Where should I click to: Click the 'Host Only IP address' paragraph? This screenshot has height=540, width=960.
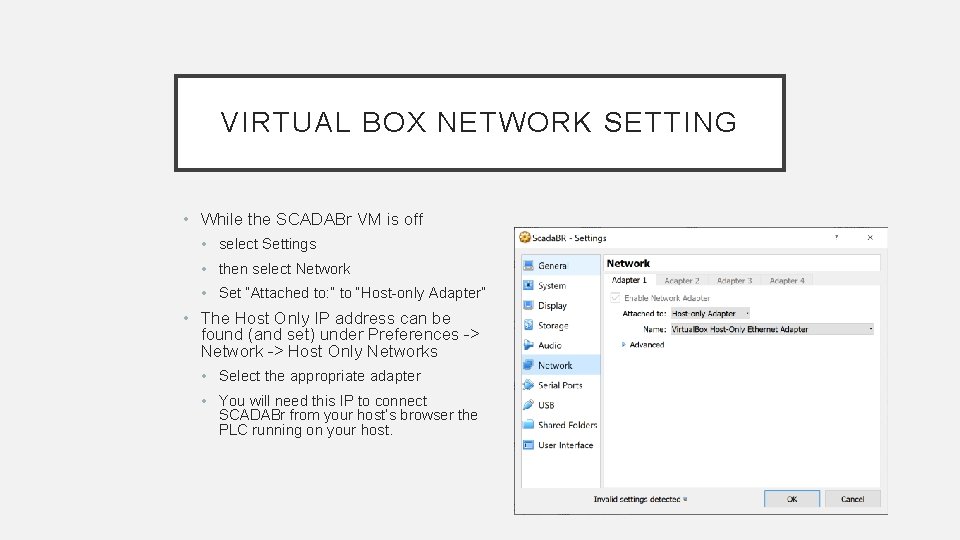click(x=340, y=335)
